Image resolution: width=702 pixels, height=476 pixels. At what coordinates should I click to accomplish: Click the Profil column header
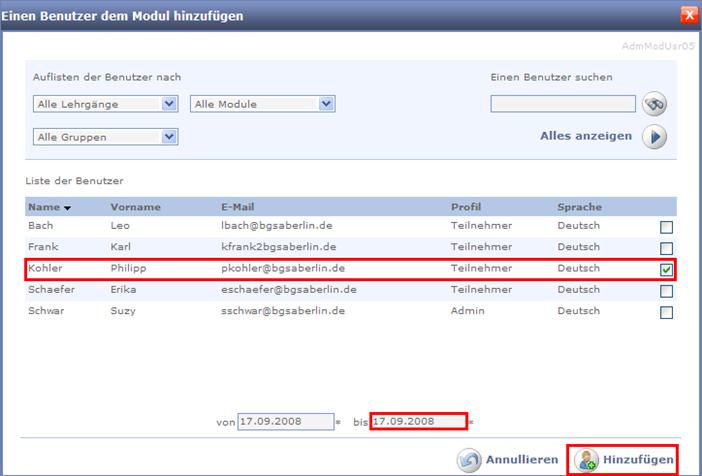(x=466, y=207)
